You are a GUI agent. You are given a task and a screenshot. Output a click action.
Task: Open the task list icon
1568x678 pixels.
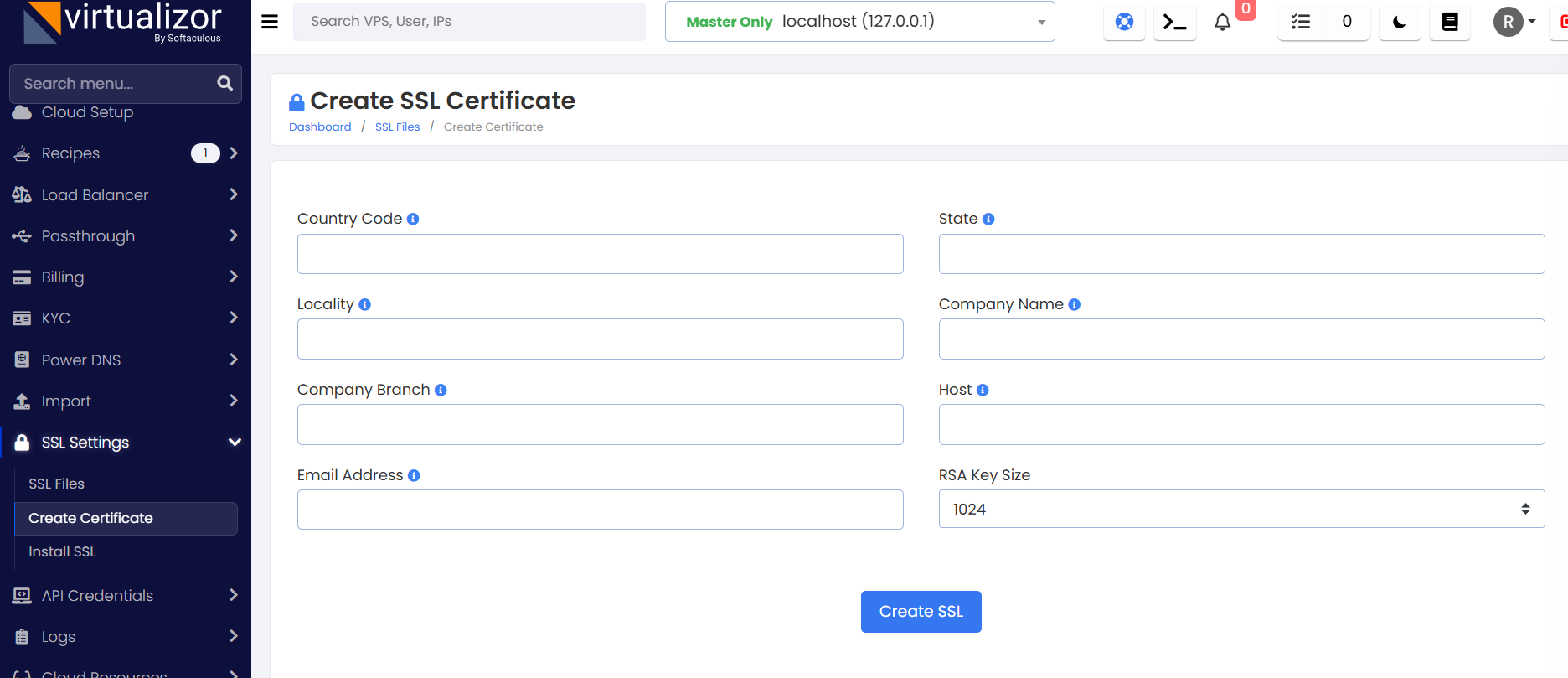[1300, 22]
